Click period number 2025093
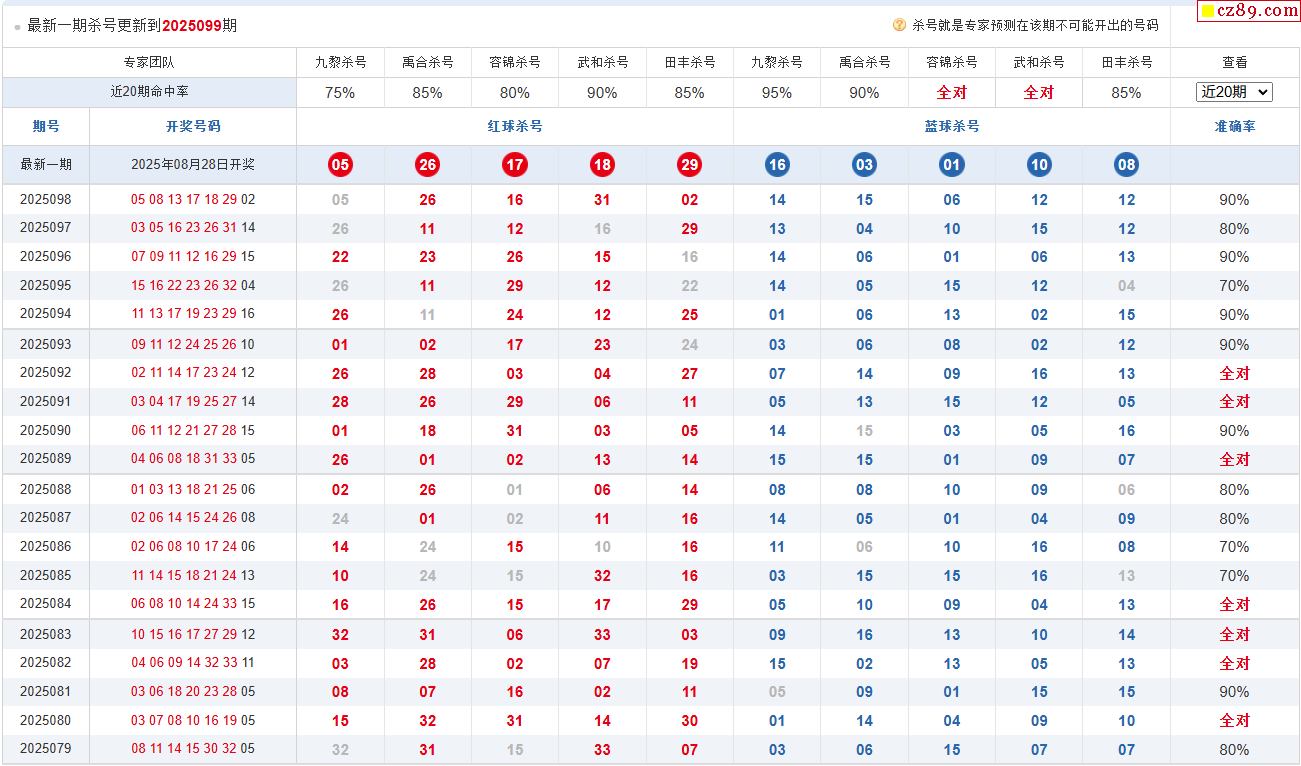Viewport: 1301px width, 766px height. pos(46,344)
